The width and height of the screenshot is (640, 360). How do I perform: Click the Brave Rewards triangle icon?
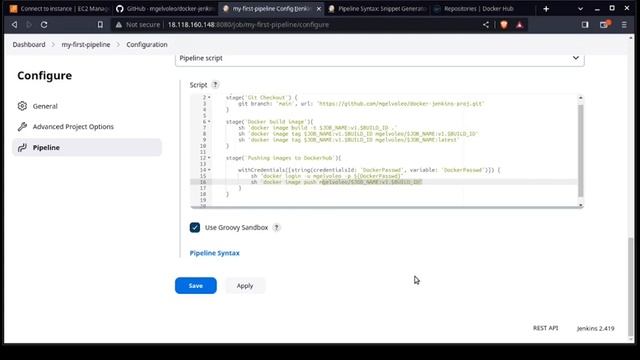pyautogui.click(x=519, y=25)
